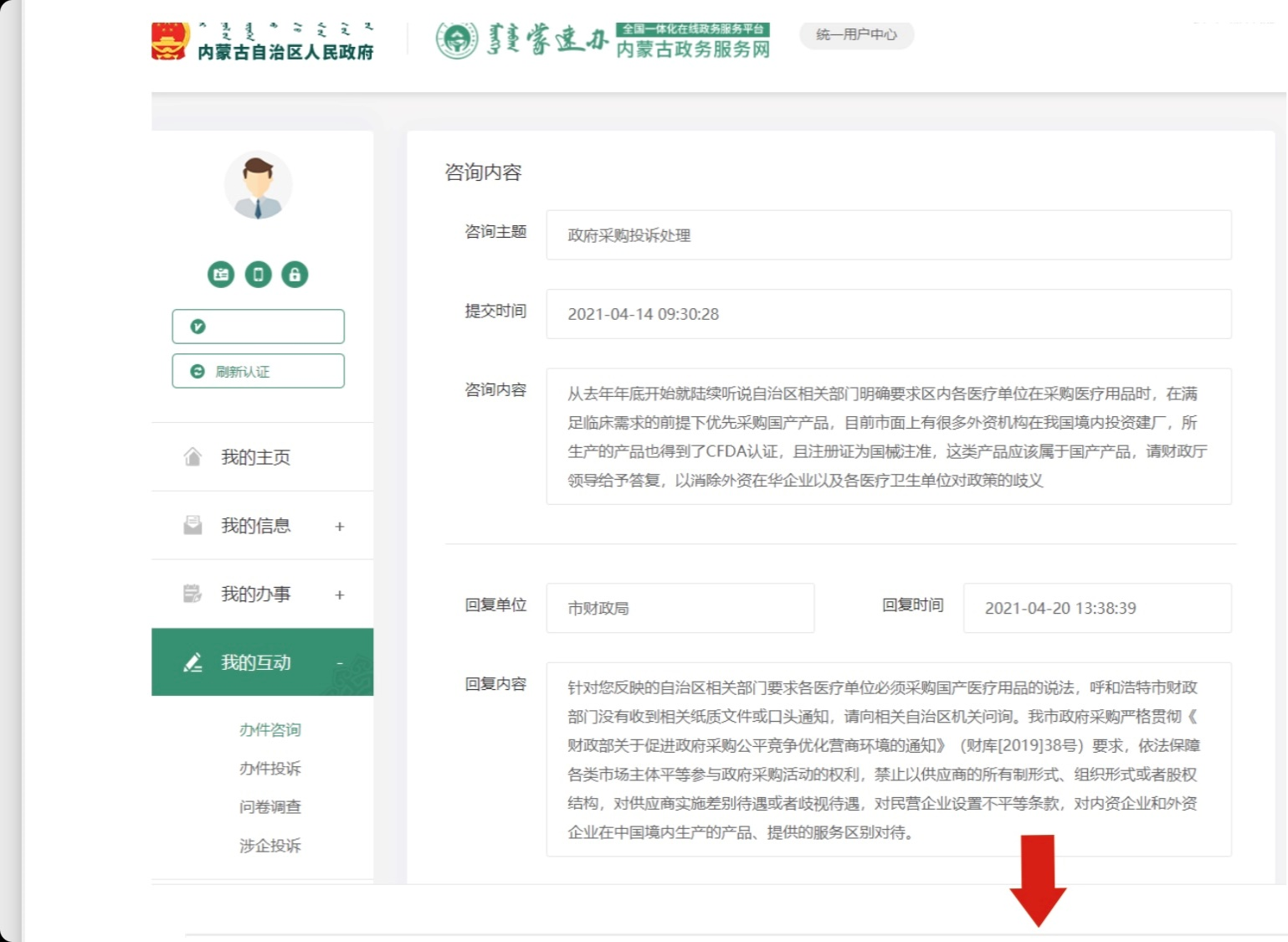Click the user profile avatar picture
1288x942 pixels.
coord(258,185)
